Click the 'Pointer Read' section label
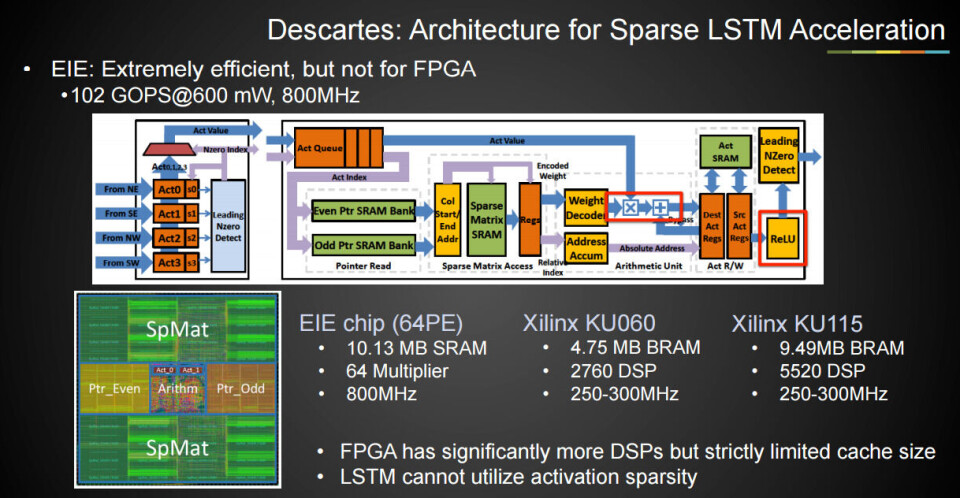The width and height of the screenshot is (960, 498). tap(363, 266)
